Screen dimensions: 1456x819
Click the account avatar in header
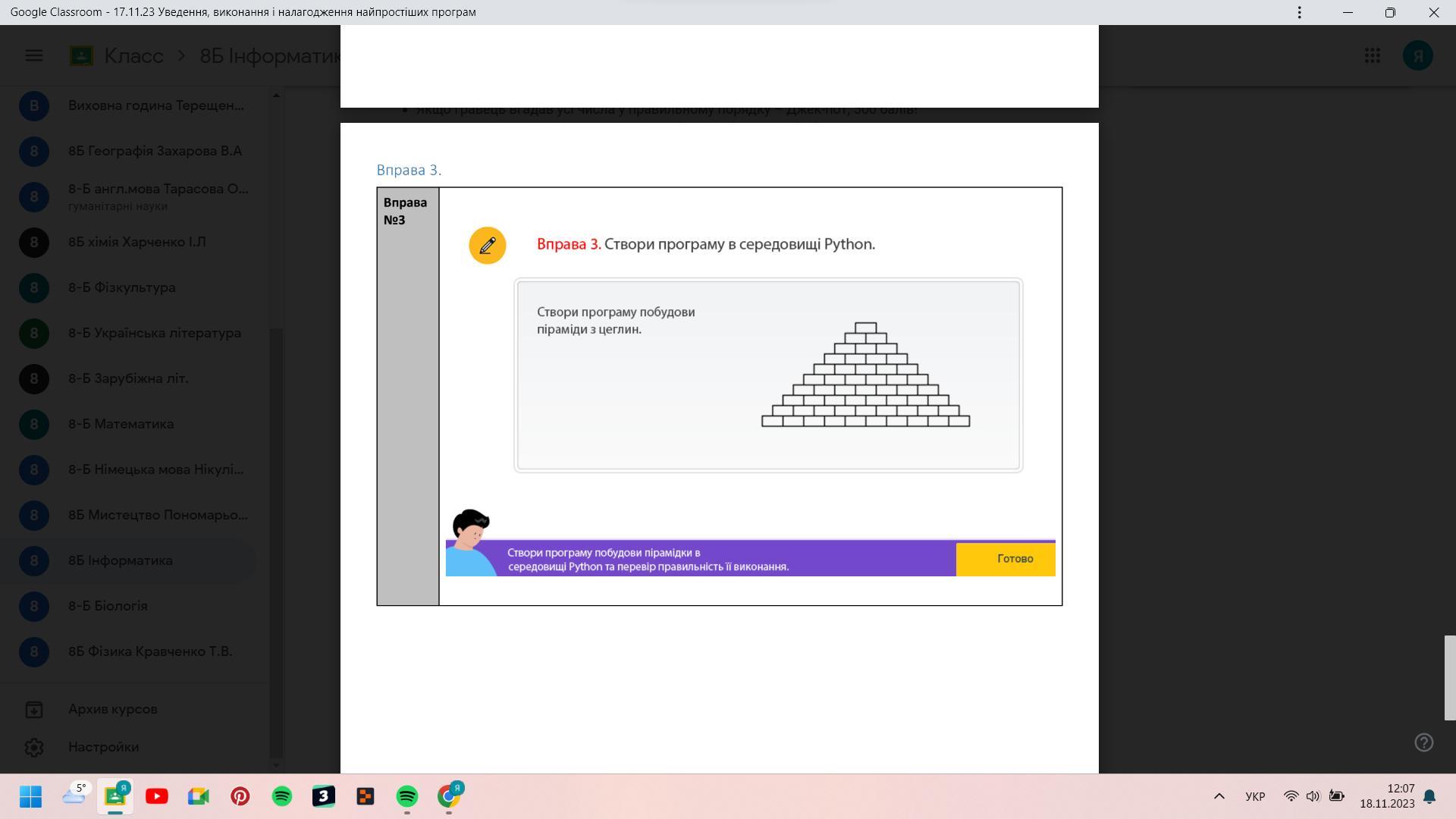1417,55
